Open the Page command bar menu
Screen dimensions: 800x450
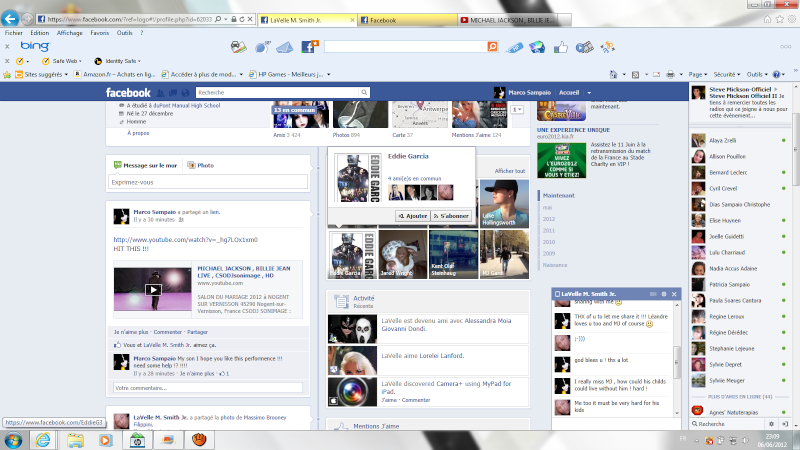point(697,74)
